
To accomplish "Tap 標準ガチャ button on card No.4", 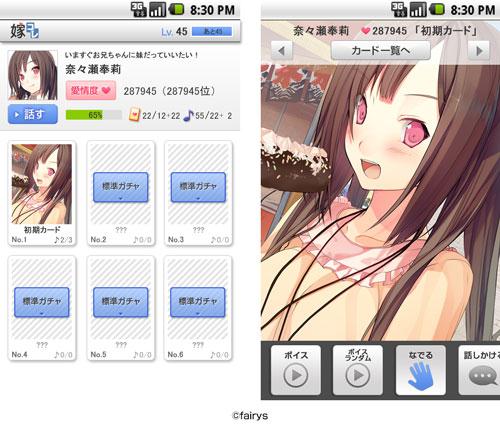I will pyautogui.click(x=42, y=302).
